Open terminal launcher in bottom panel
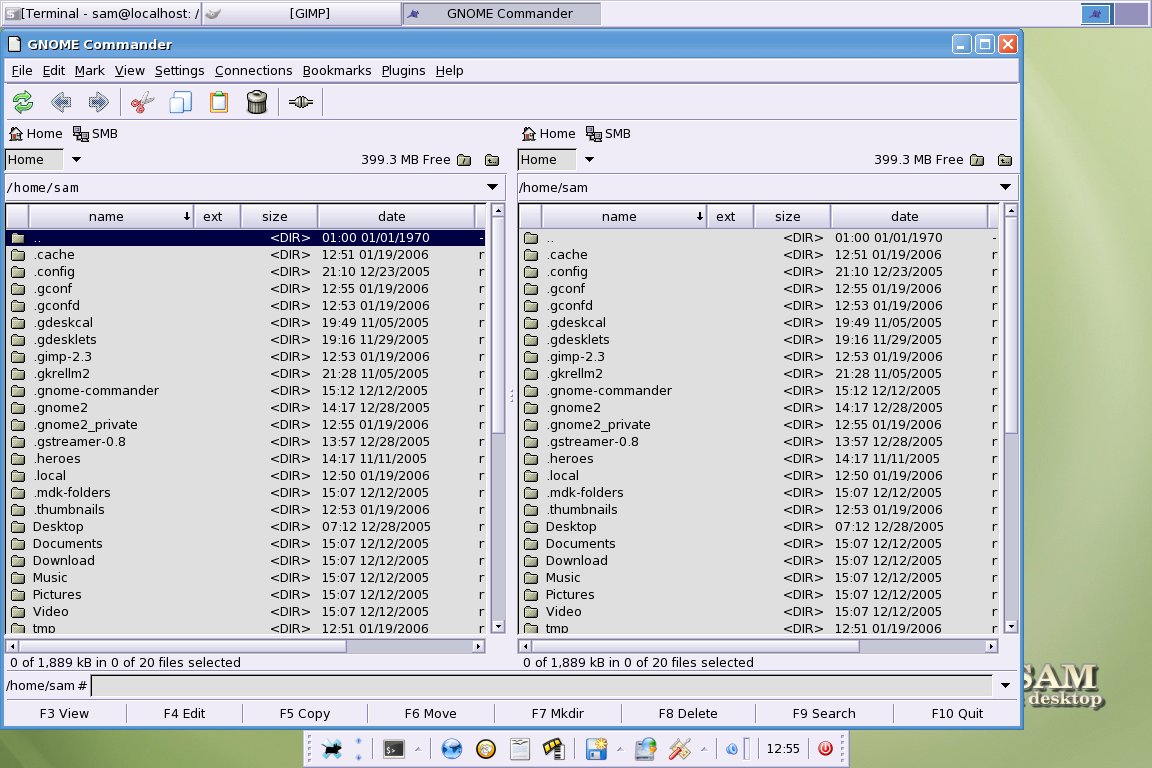1152x768 pixels. coord(394,749)
